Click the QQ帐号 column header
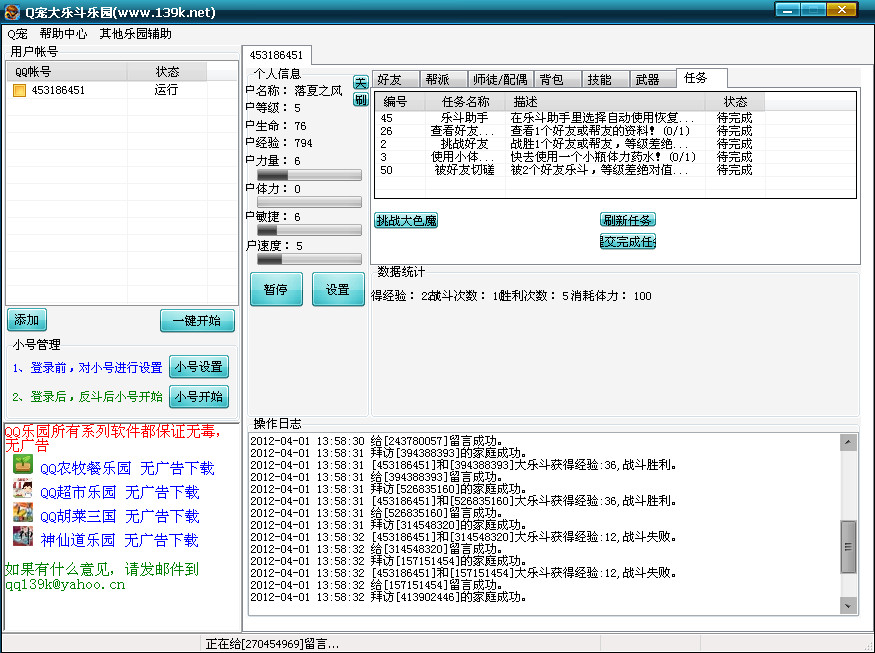Screen dimensions: 875x653 [67, 71]
